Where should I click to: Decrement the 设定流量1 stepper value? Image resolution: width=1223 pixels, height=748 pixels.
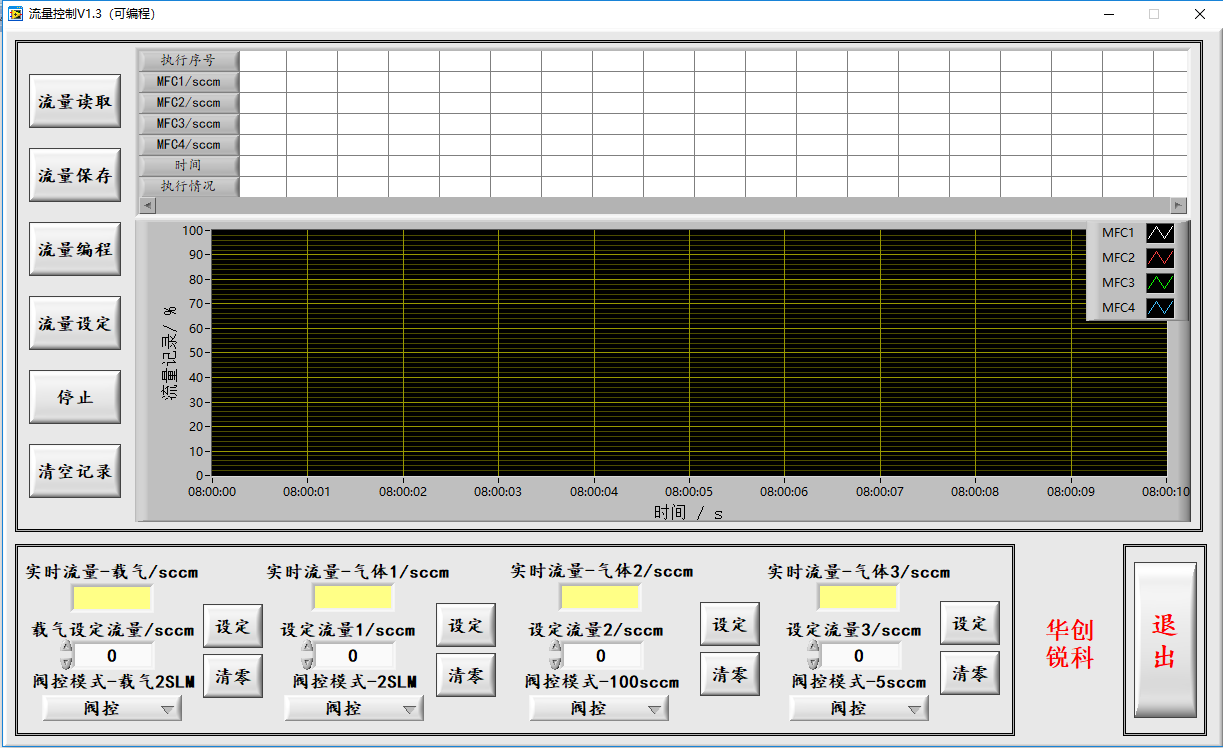308,663
